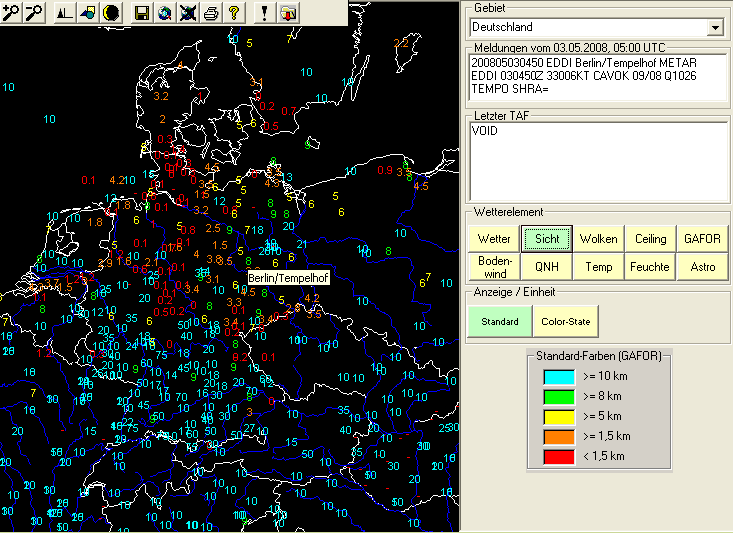Switch display to Color-State mode
733x533 pixels.
pyautogui.click(x=564, y=322)
